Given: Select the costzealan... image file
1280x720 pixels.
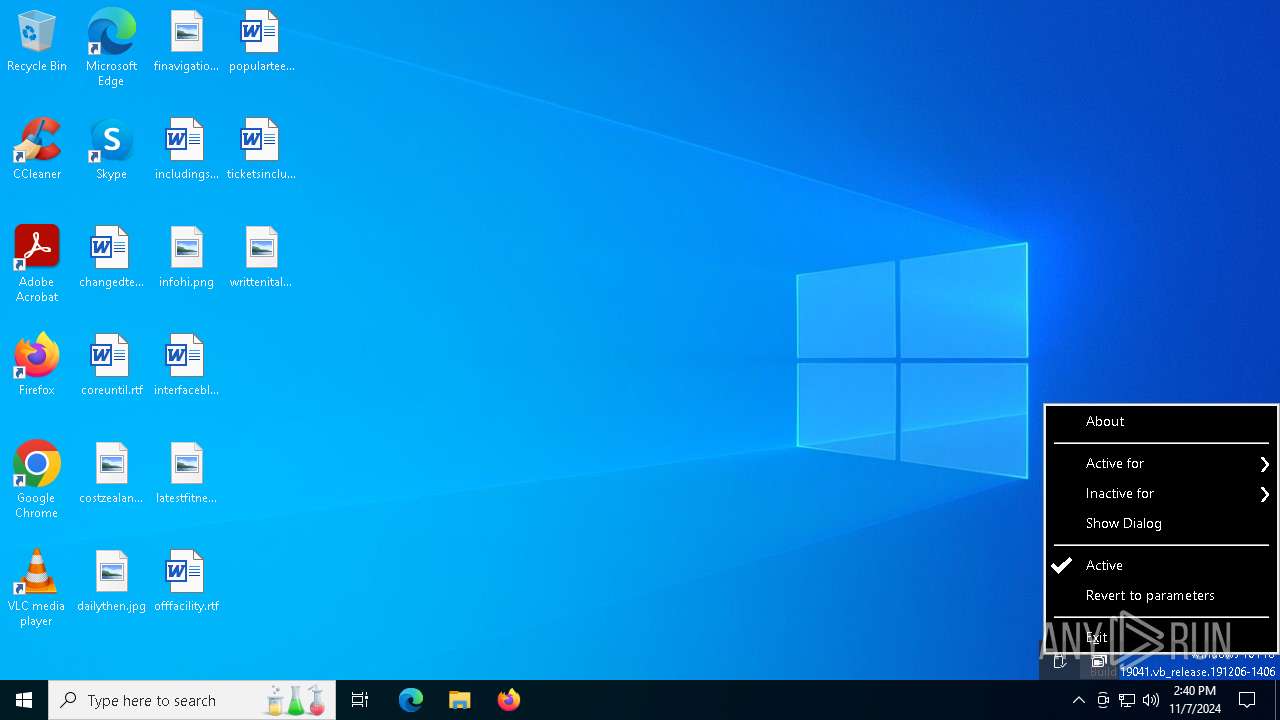Looking at the screenshot, I should (111, 474).
